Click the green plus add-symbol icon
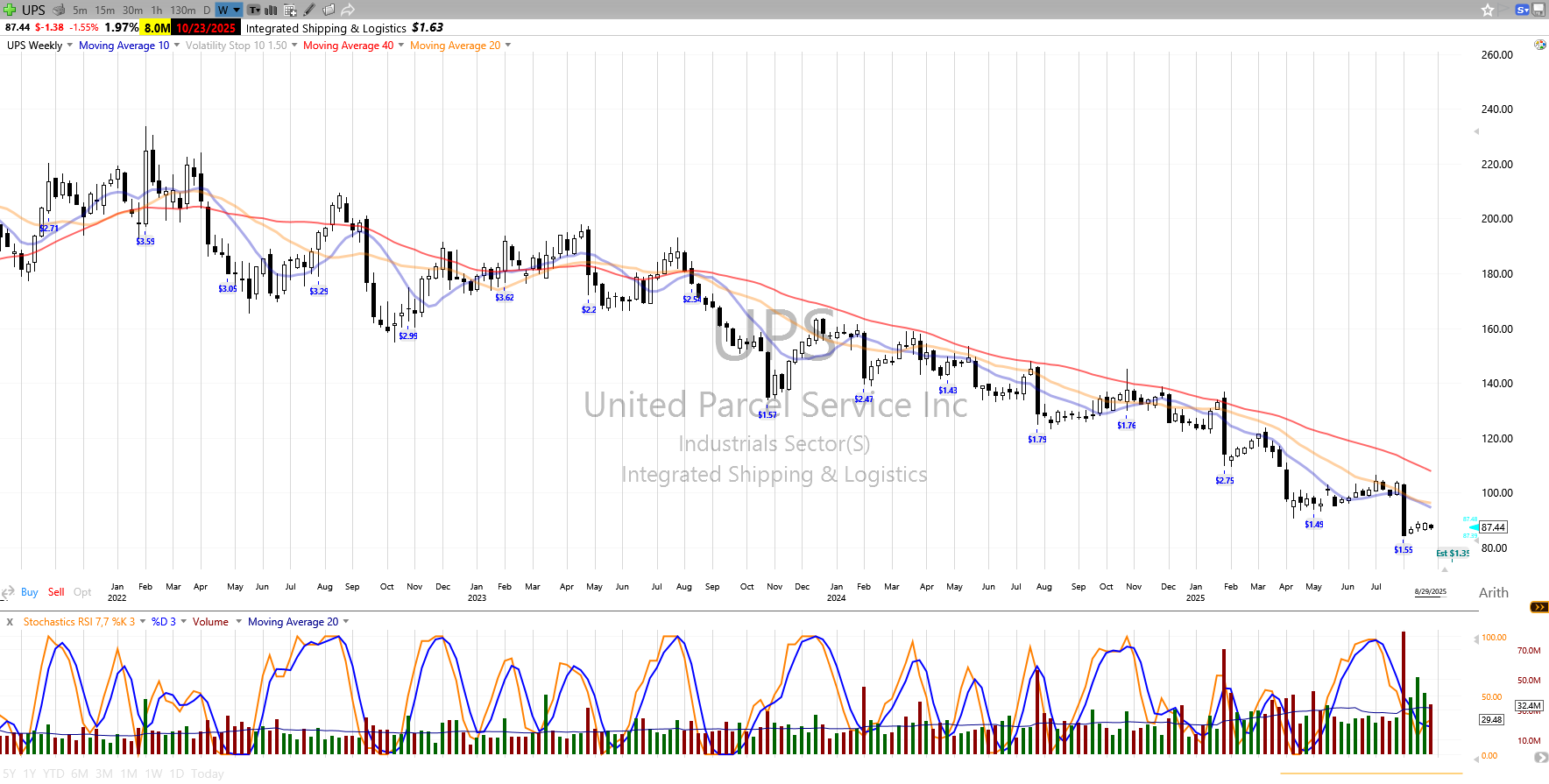 coord(10,10)
